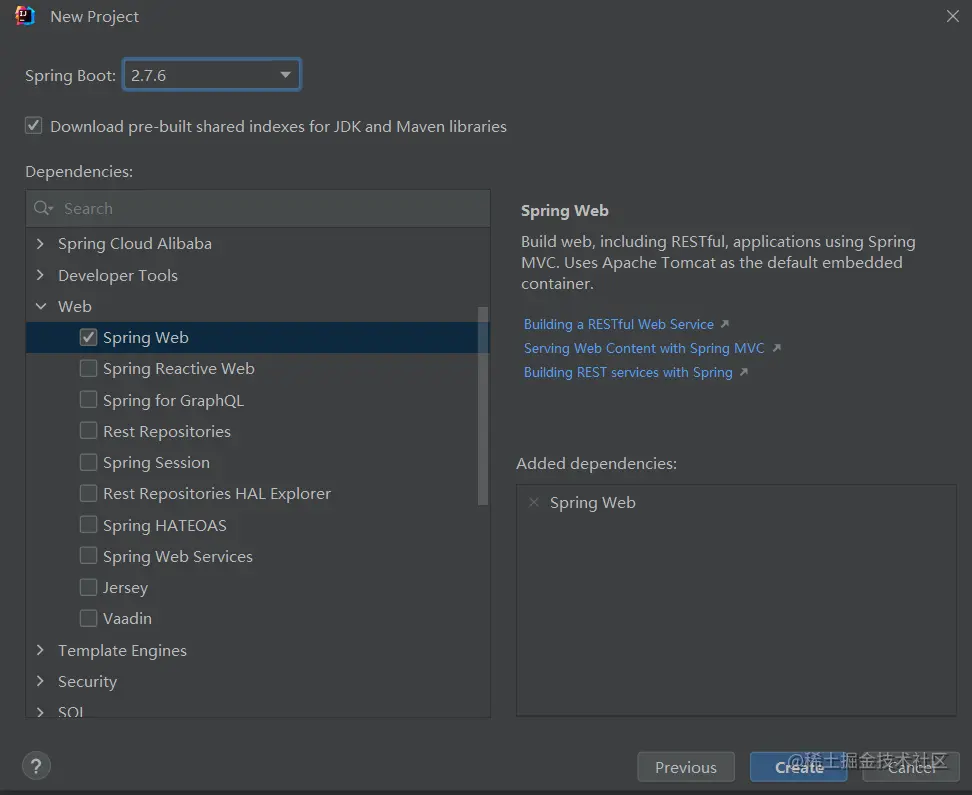The height and width of the screenshot is (795, 972).
Task: Close the New Project dialog
Action: coord(953,16)
